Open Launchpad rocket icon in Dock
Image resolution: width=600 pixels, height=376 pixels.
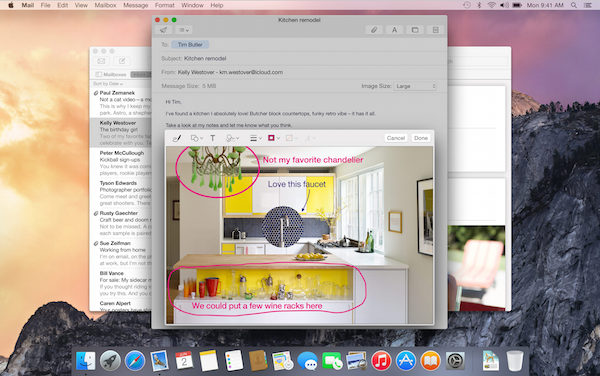(110, 361)
